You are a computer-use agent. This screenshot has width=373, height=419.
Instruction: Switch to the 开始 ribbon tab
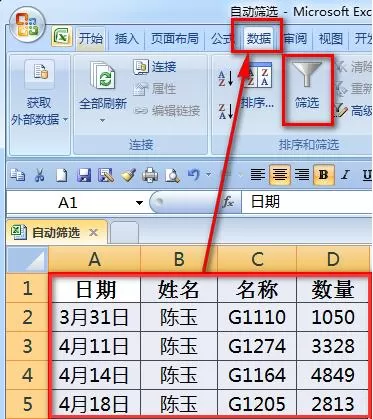coord(91,39)
